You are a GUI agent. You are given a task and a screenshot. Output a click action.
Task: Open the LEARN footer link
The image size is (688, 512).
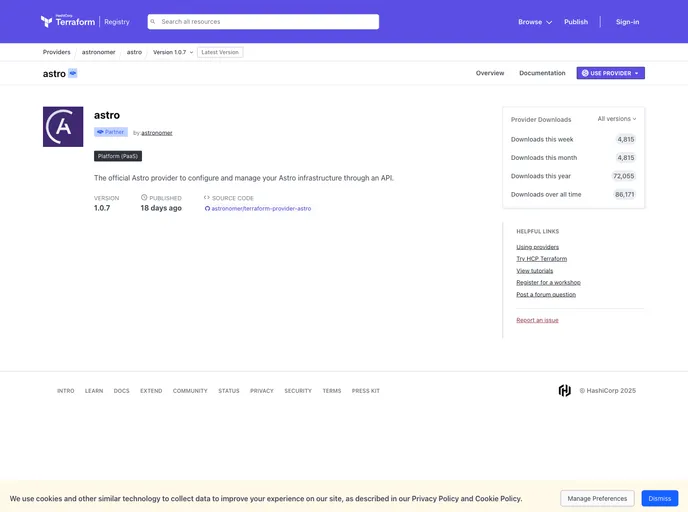pyautogui.click(x=94, y=391)
